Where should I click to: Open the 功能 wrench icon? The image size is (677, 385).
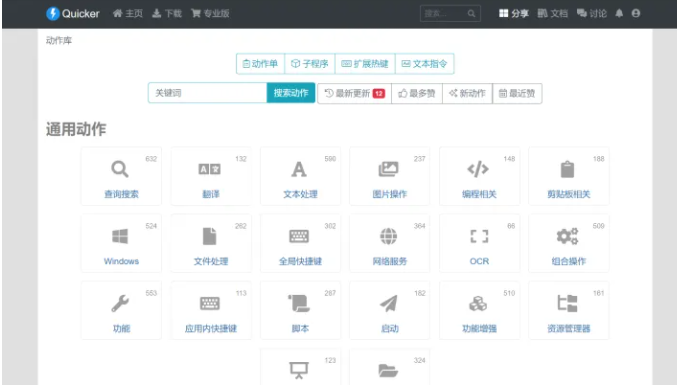[120, 303]
